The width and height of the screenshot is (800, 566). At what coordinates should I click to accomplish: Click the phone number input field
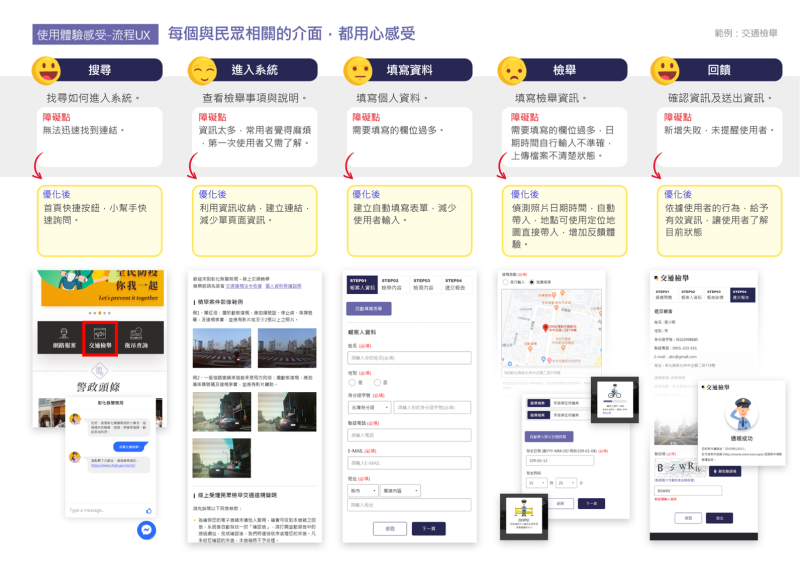pos(409,435)
